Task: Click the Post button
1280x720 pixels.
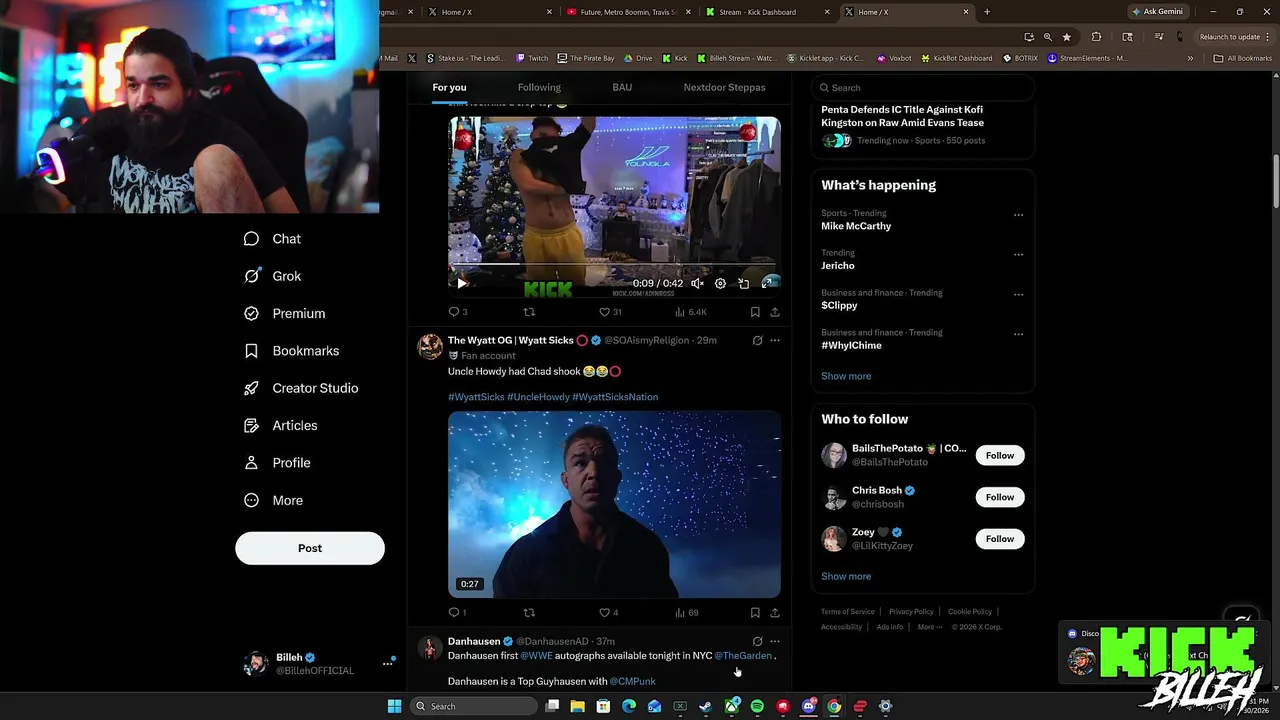Action: [310, 548]
